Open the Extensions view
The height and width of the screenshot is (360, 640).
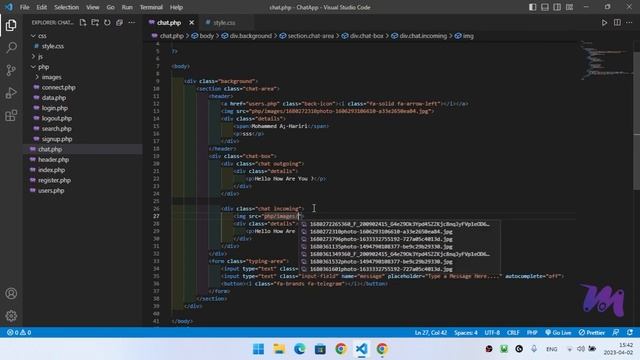[x=11, y=116]
